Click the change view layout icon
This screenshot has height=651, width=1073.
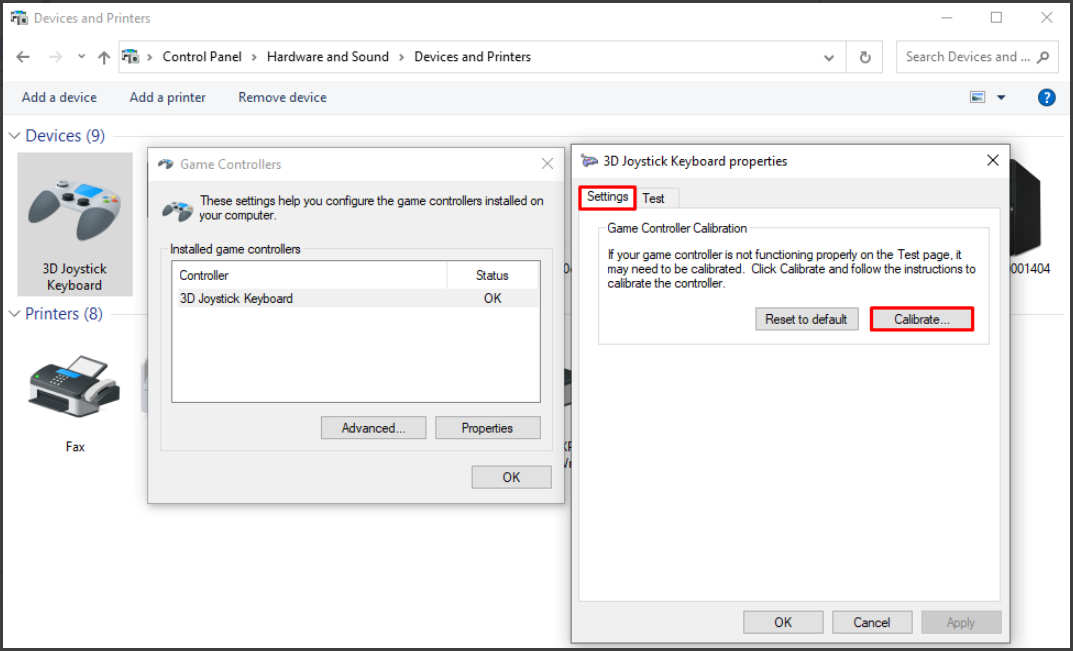(977, 97)
